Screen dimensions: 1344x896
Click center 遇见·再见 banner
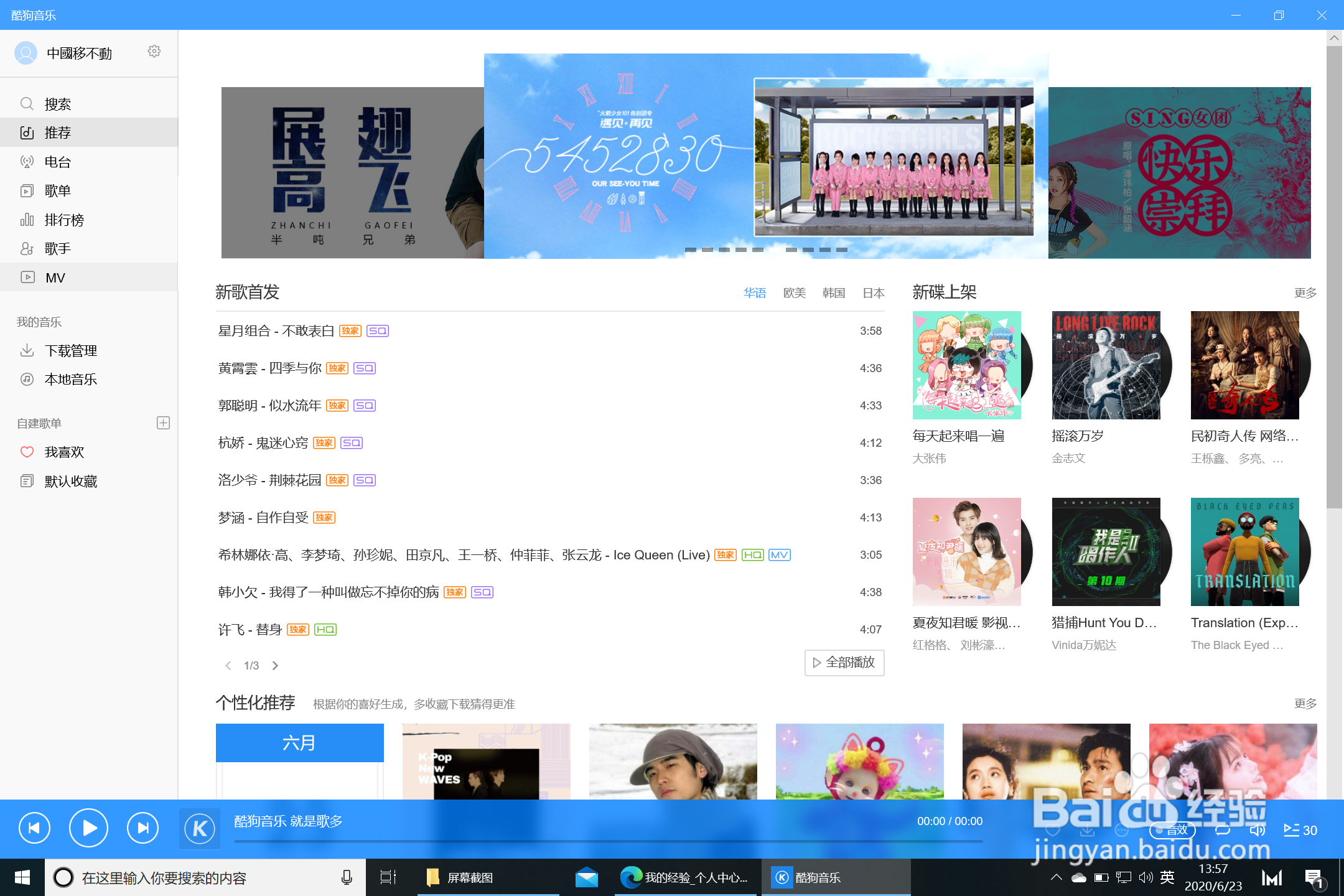point(766,156)
